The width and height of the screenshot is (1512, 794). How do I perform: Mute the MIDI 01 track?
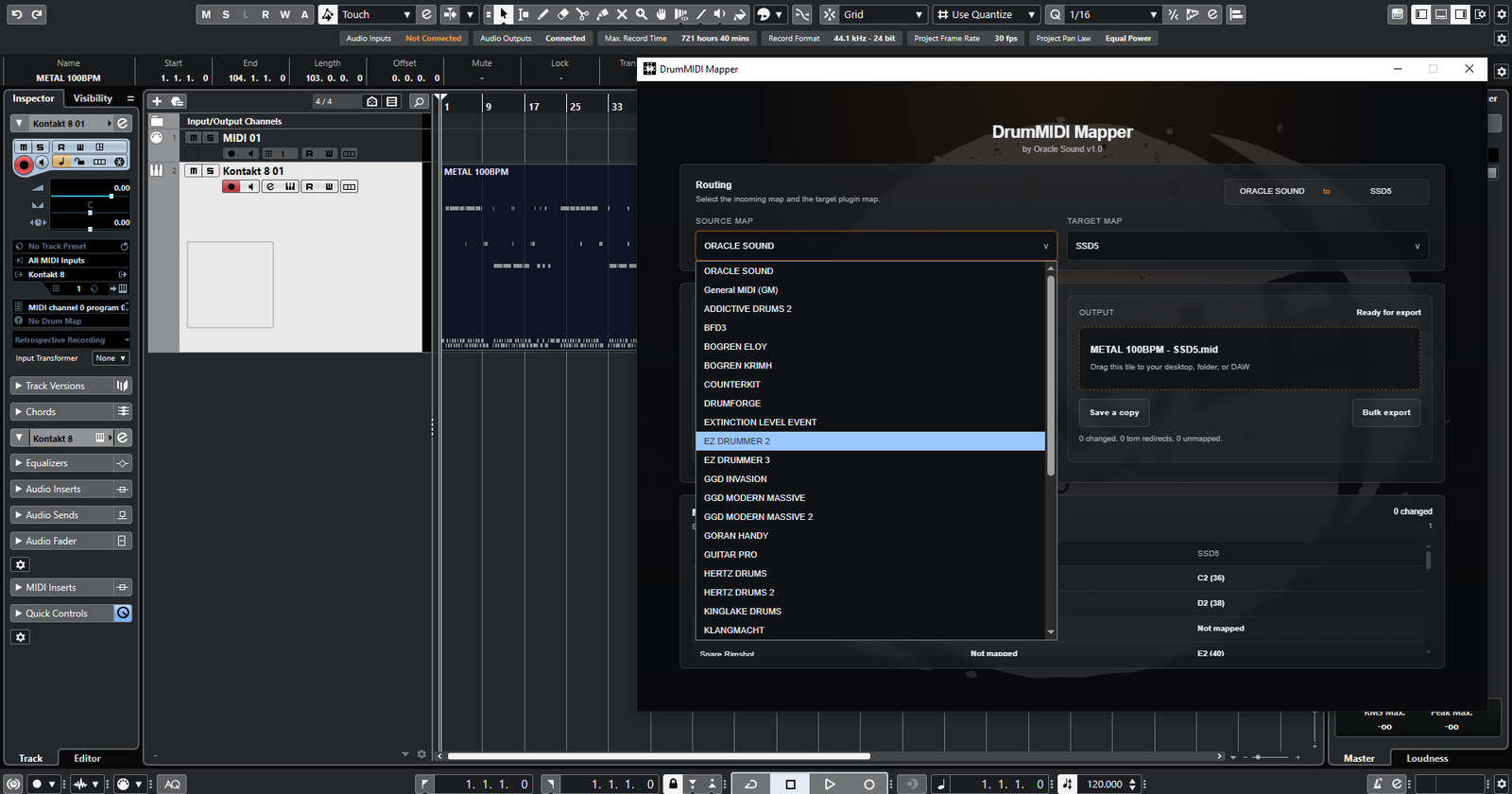point(194,138)
